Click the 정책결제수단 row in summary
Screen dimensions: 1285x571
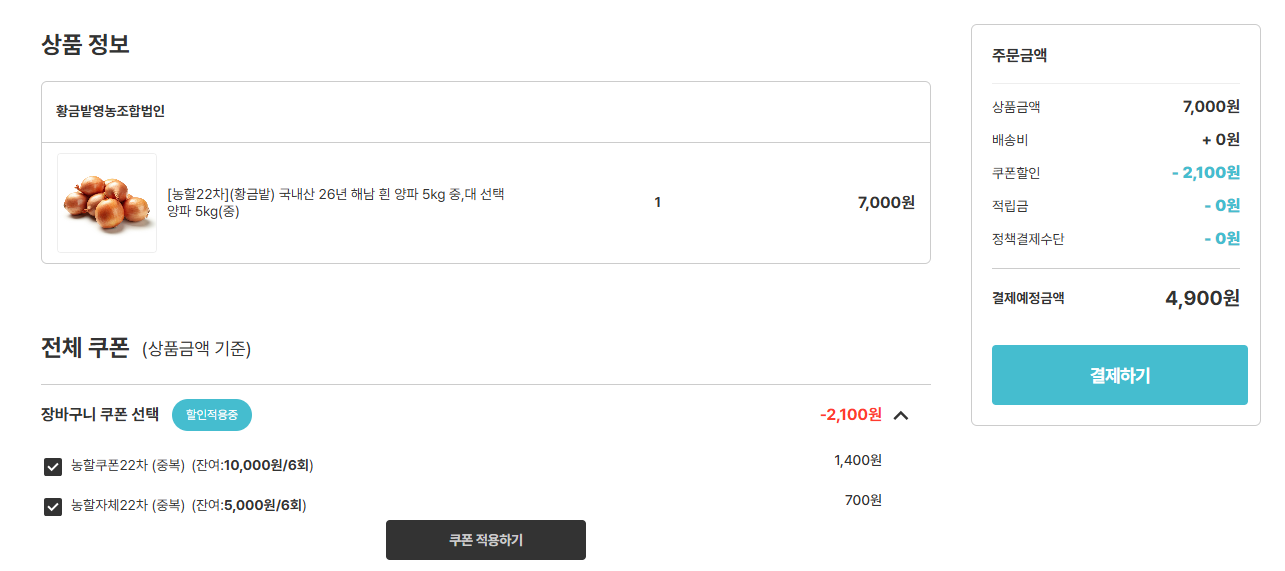[1116, 239]
